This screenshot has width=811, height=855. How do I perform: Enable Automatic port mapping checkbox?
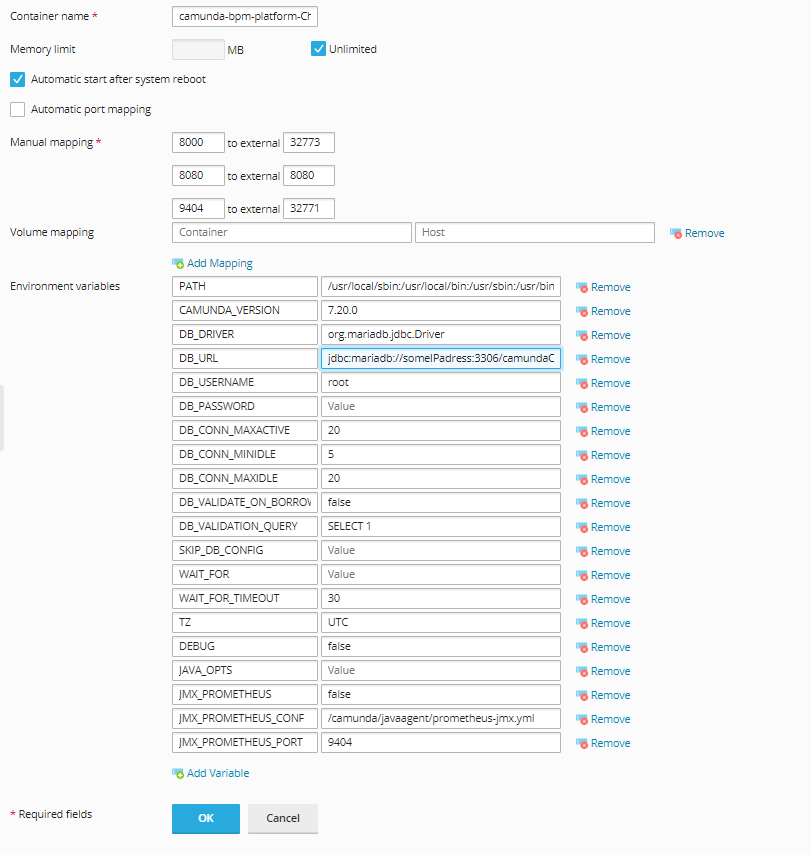[18, 109]
